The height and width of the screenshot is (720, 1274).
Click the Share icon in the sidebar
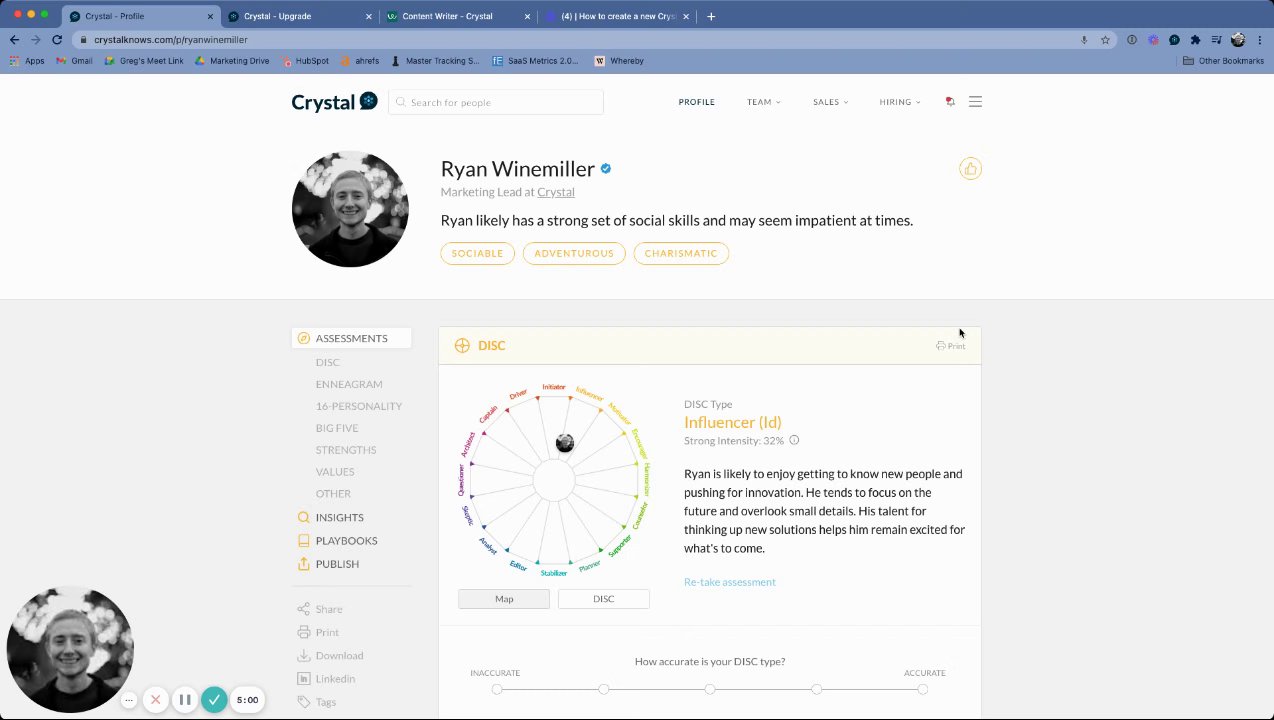(304, 609)
